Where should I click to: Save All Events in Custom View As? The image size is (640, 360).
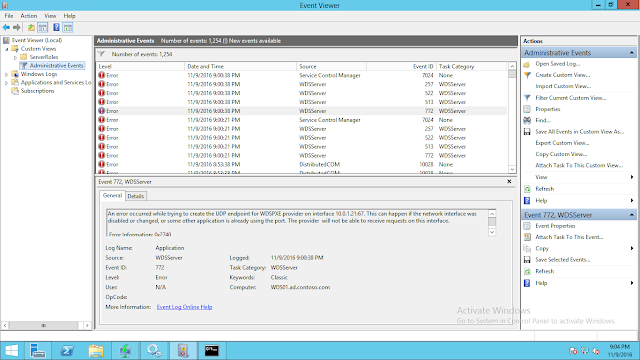tap(580, 132)
